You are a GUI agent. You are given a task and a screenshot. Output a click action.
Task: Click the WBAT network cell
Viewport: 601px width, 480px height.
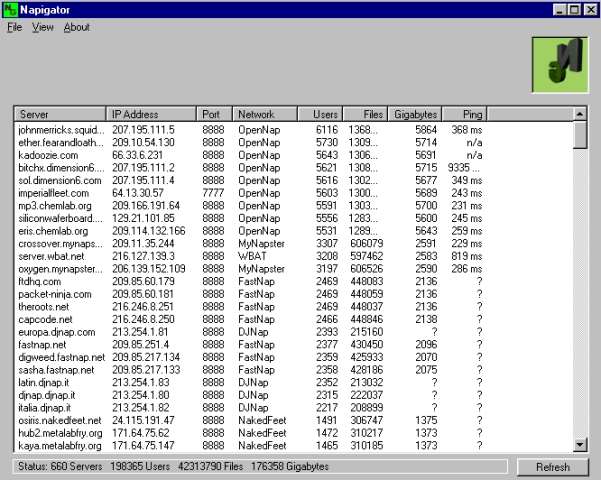pyautogui.click(x=252, y=256)
